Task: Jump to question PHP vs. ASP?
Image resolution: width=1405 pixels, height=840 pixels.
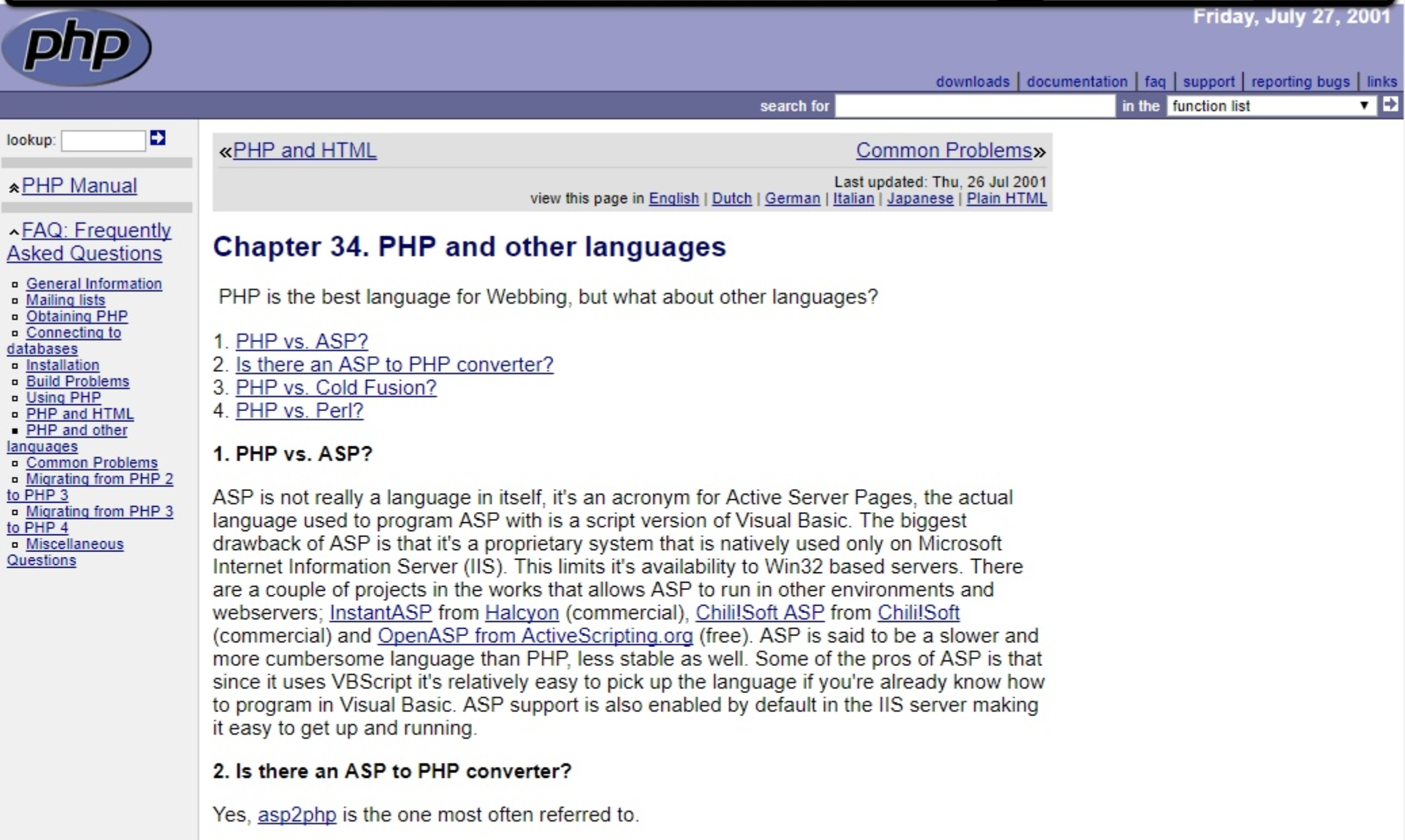Action: 301,341
